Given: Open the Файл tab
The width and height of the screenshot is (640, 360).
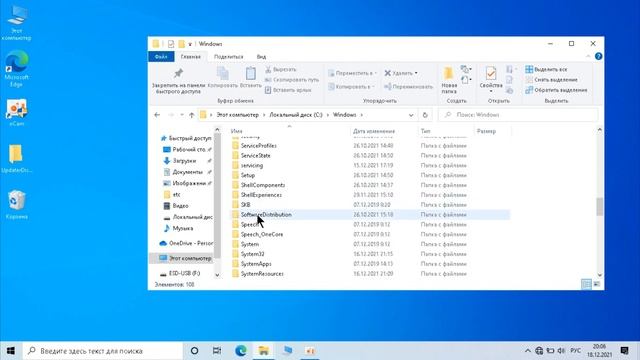Looking at the screenshot, I should (161, 57).
